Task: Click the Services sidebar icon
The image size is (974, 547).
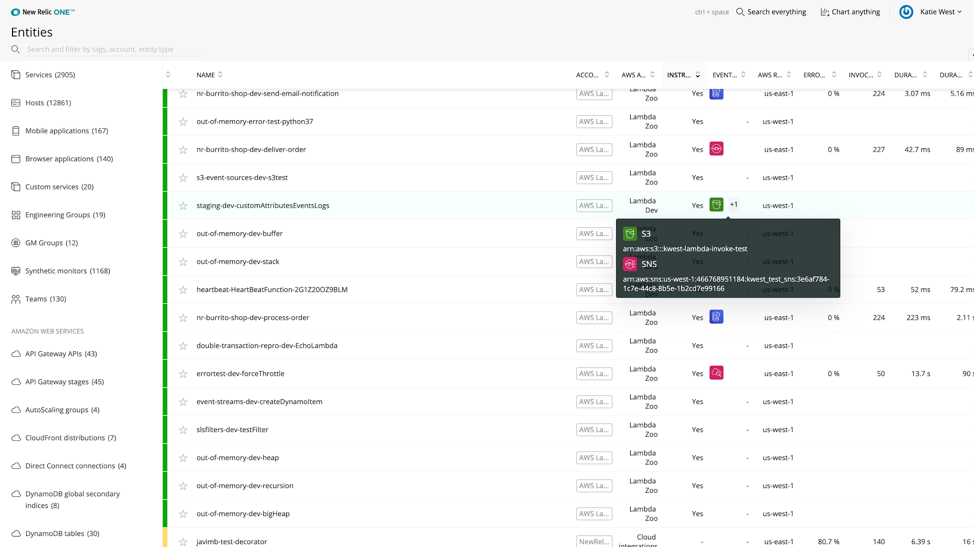Action: (16, 75)
